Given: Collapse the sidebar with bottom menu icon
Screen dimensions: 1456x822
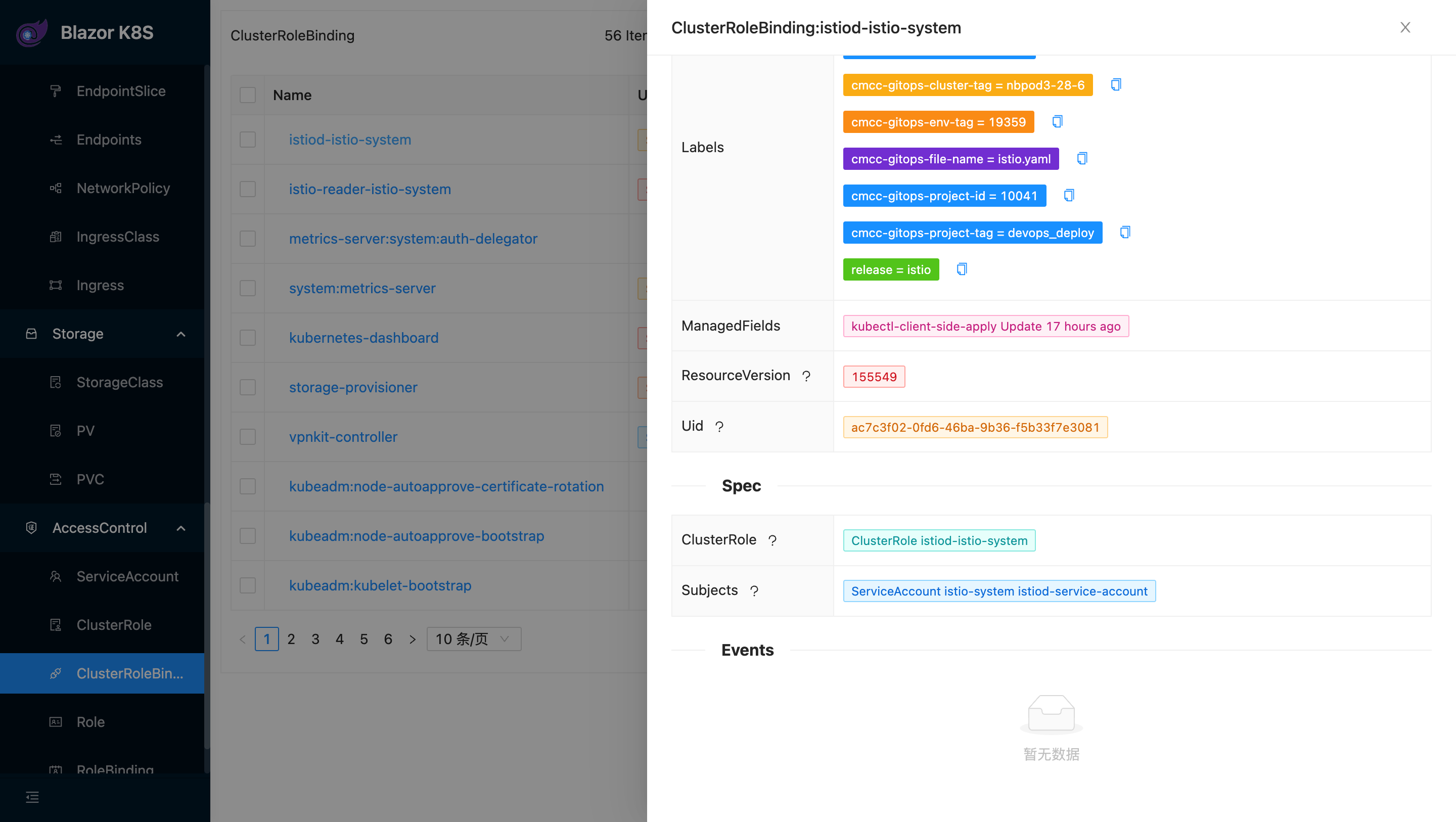Looking at the screenshot, I should [32, 798].
